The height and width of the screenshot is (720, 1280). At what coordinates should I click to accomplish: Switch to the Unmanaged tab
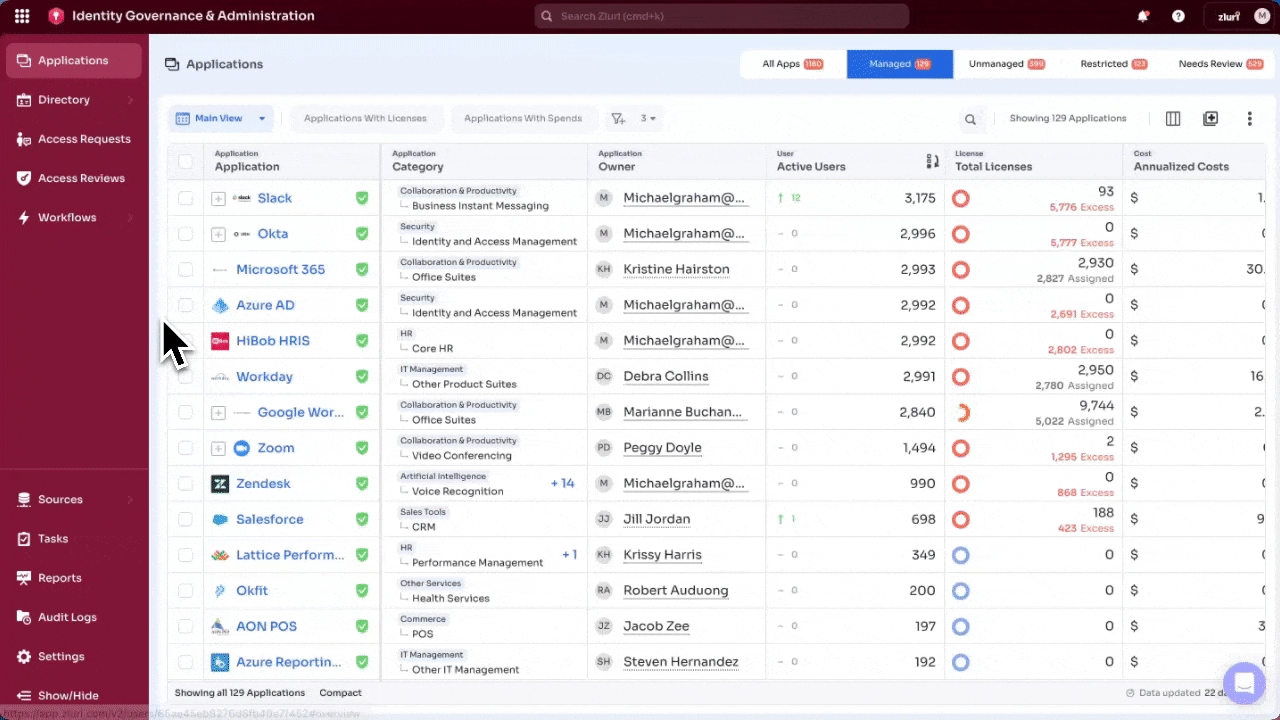click(1006, 64)
